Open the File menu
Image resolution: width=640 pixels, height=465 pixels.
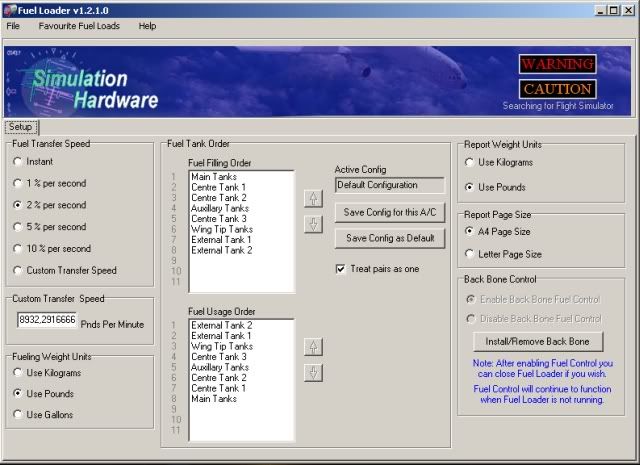[13, 26]
